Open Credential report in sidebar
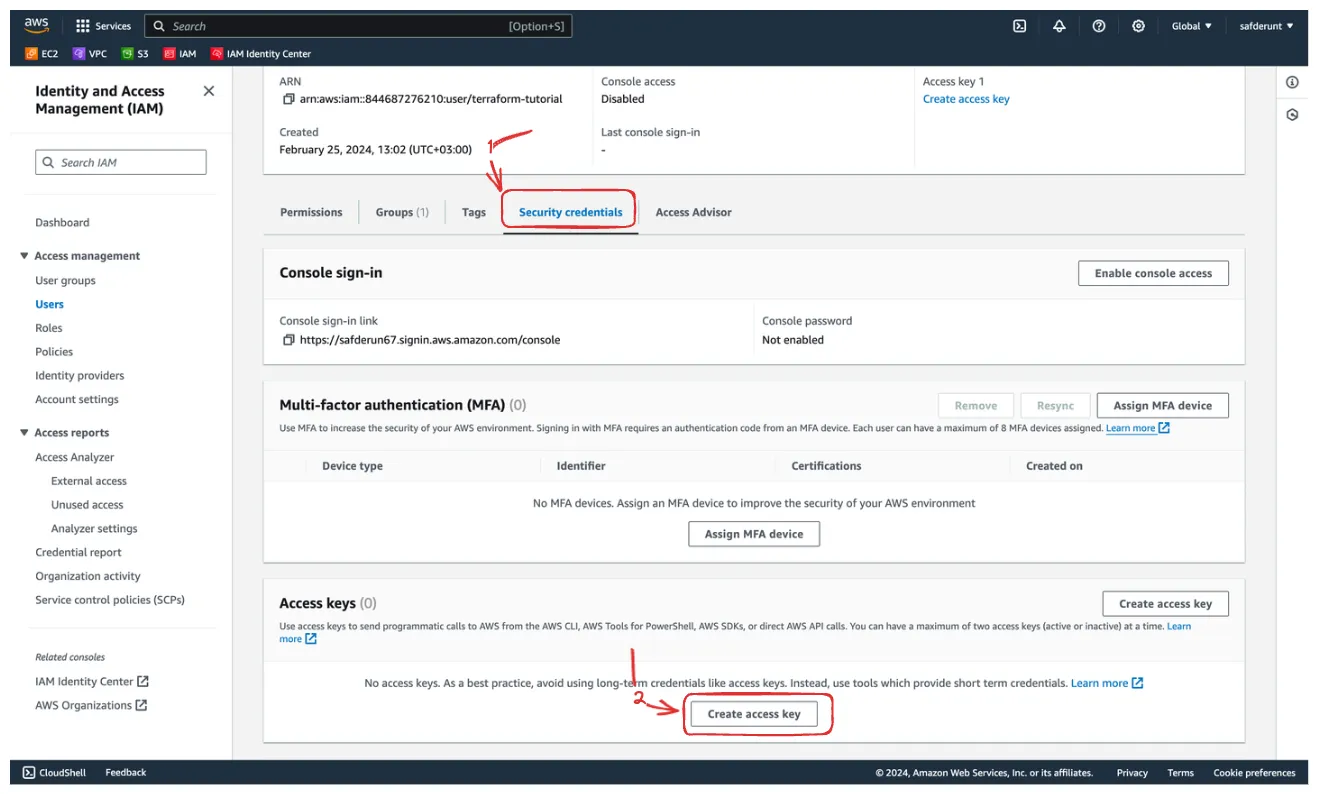 click(x=78, y=552)
